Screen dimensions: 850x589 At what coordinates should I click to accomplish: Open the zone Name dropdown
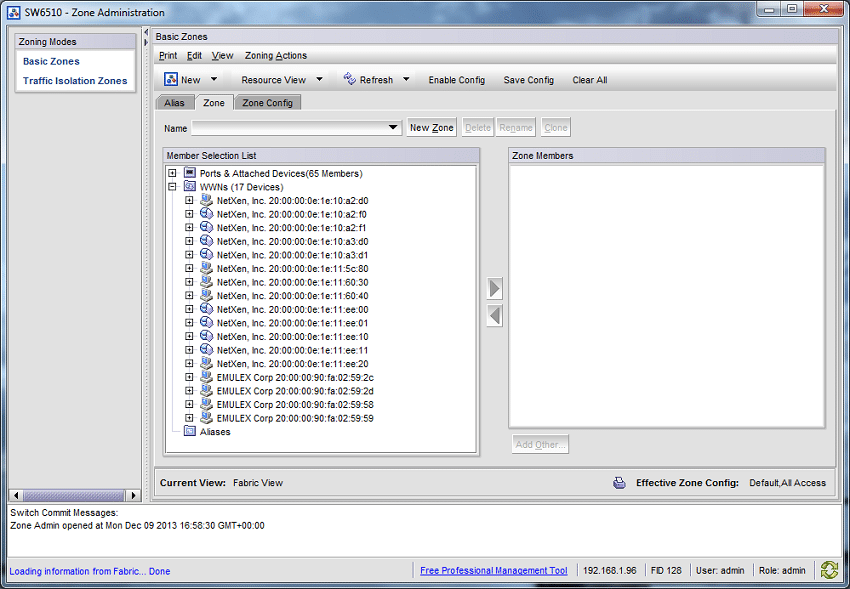coord(393,127)
